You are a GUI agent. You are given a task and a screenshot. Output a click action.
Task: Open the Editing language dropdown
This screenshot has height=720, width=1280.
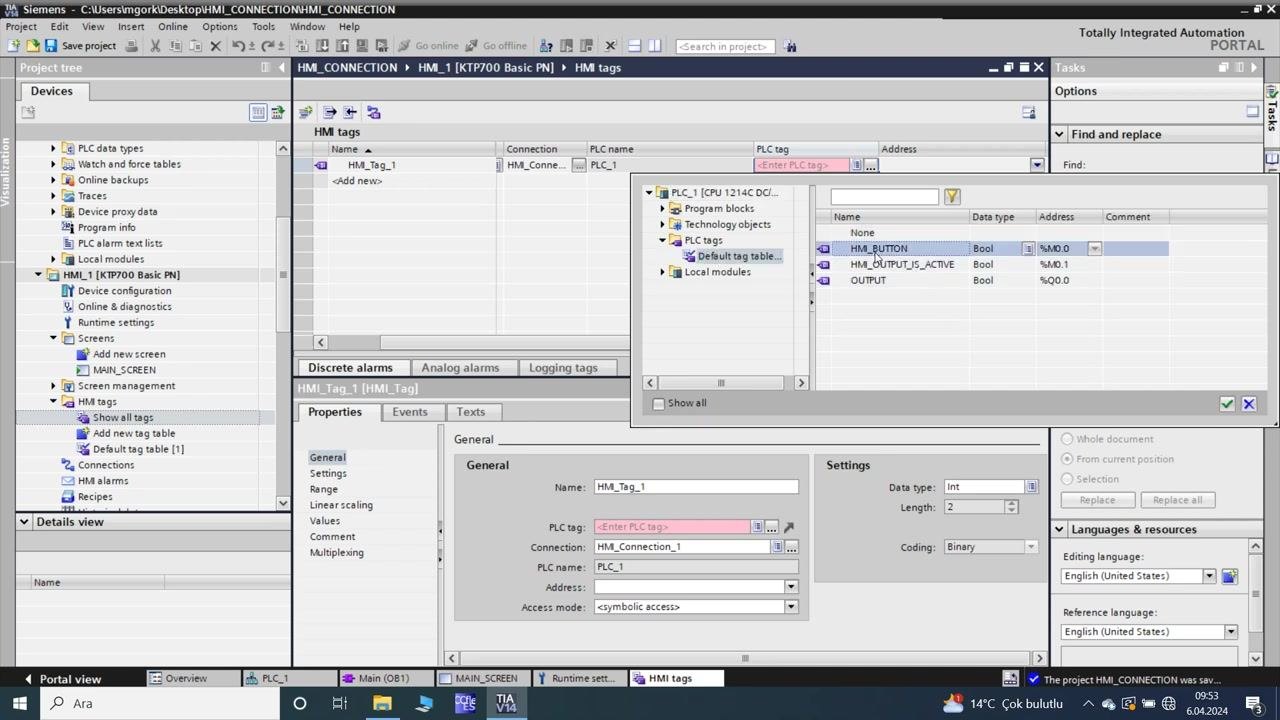pos(1209,576)
